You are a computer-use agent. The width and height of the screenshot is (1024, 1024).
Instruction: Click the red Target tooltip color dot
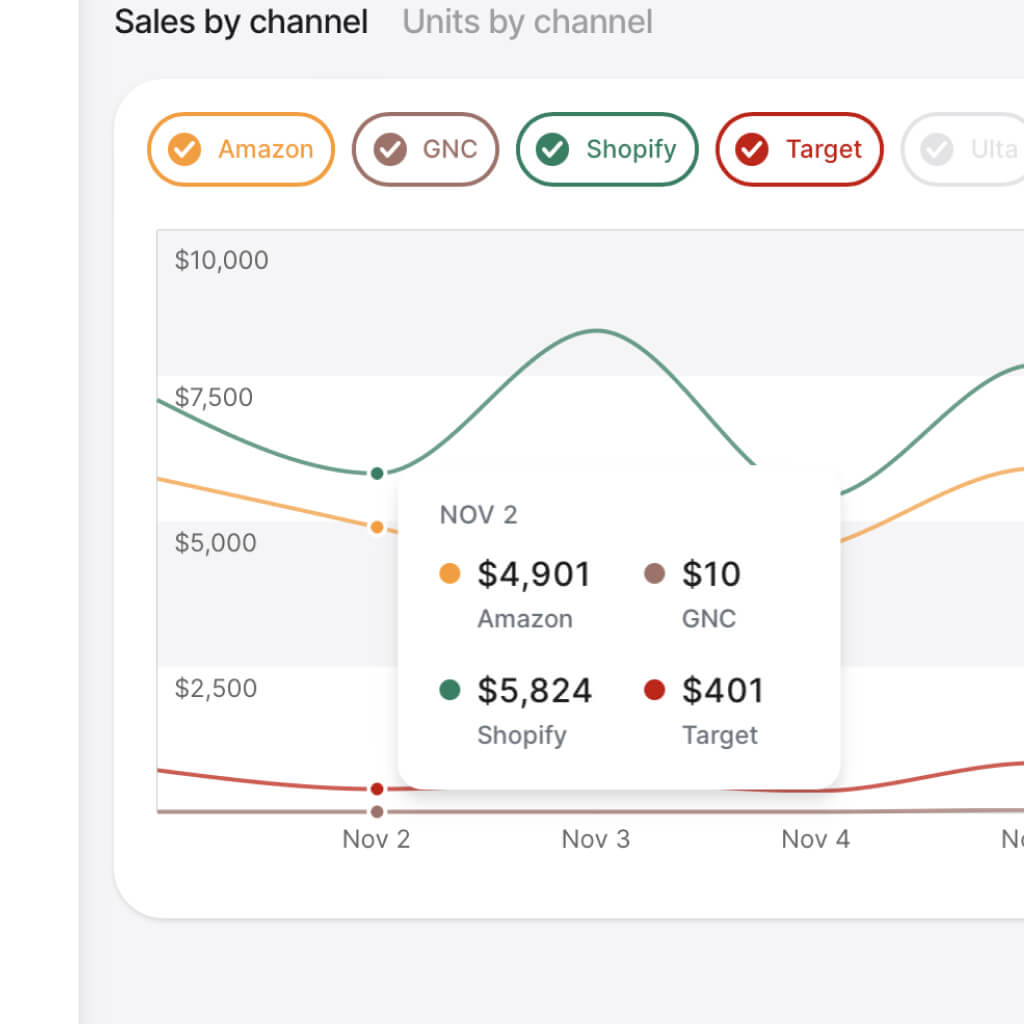654,690
